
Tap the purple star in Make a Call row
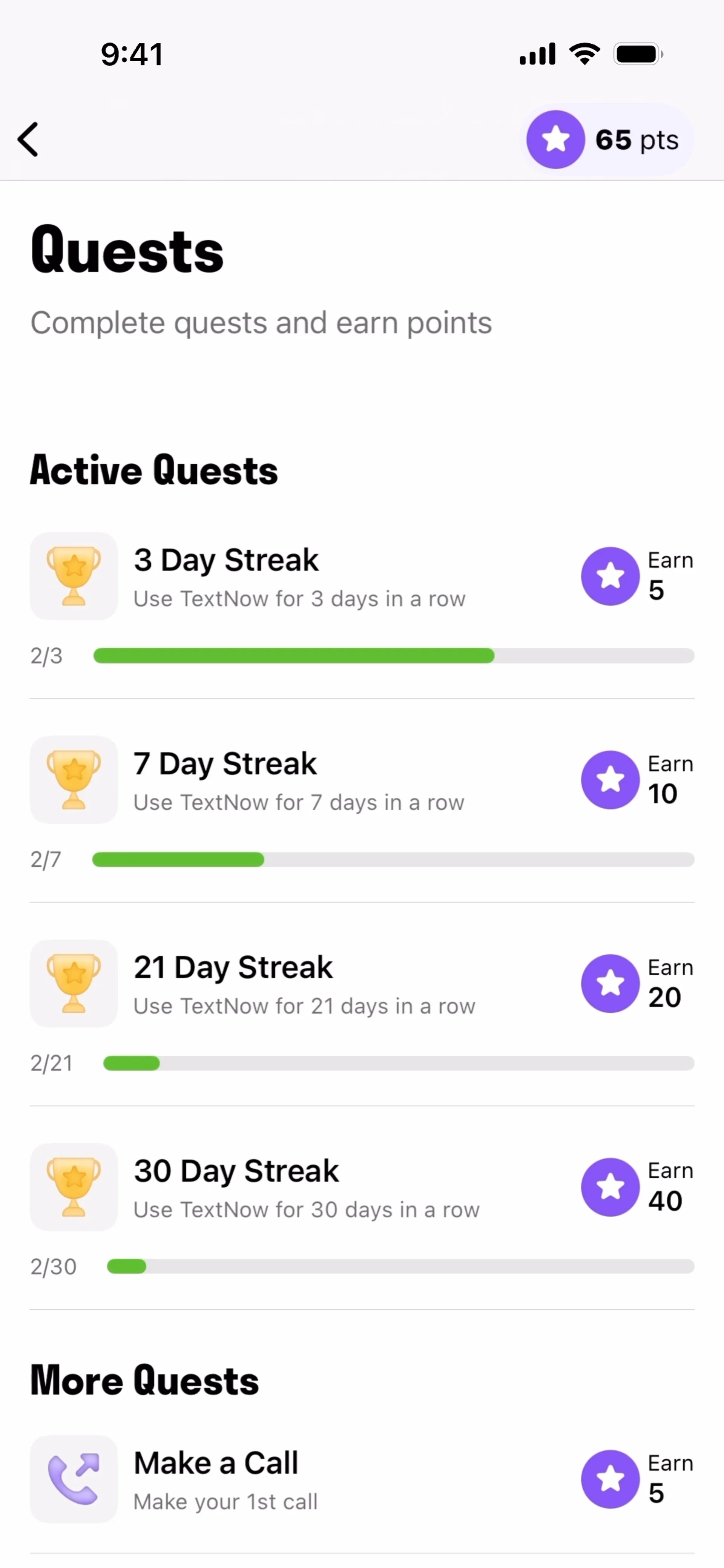(610, 1479)
